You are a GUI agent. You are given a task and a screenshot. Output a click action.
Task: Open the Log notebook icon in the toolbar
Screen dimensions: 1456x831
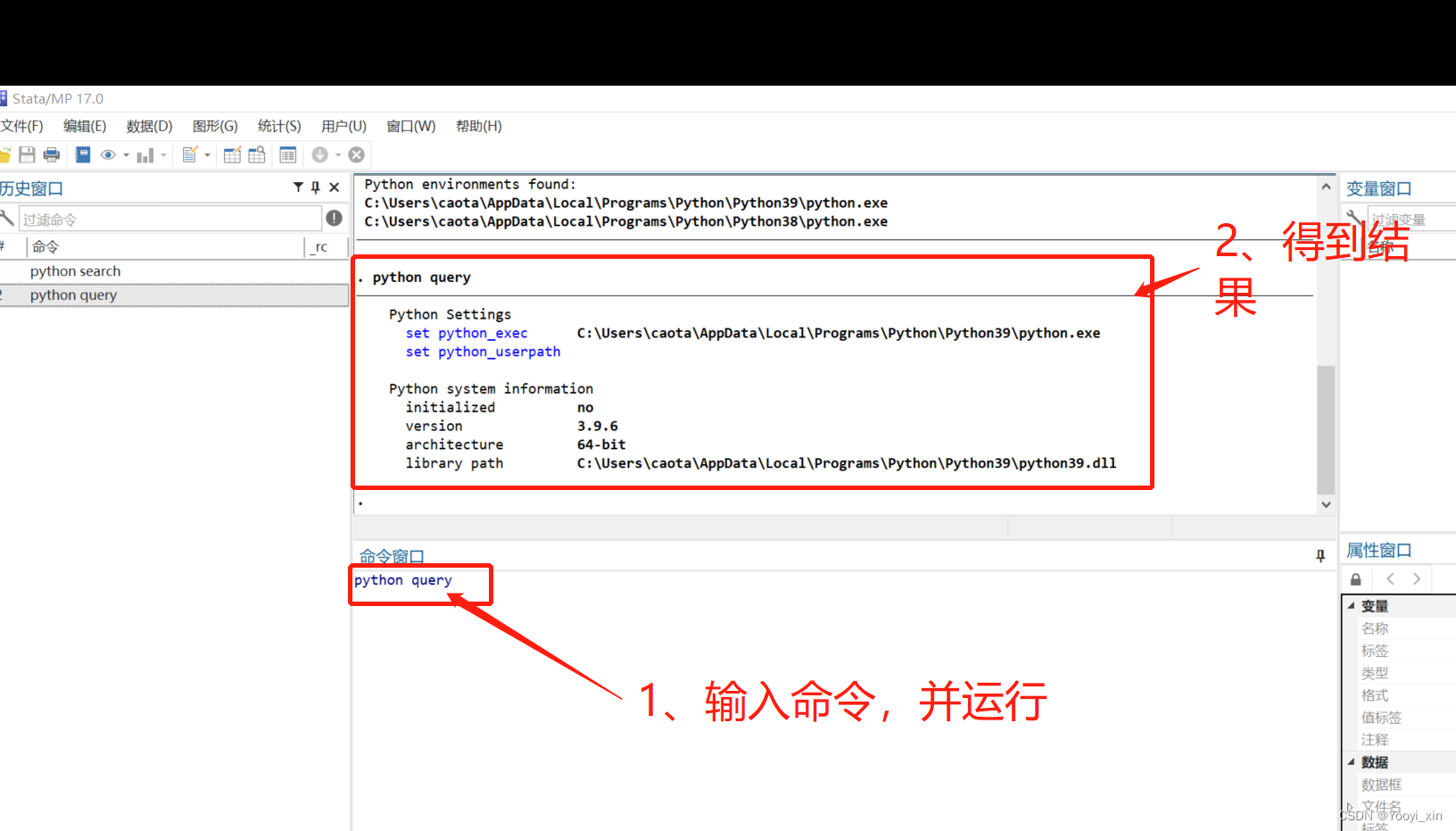coord(83,154)
